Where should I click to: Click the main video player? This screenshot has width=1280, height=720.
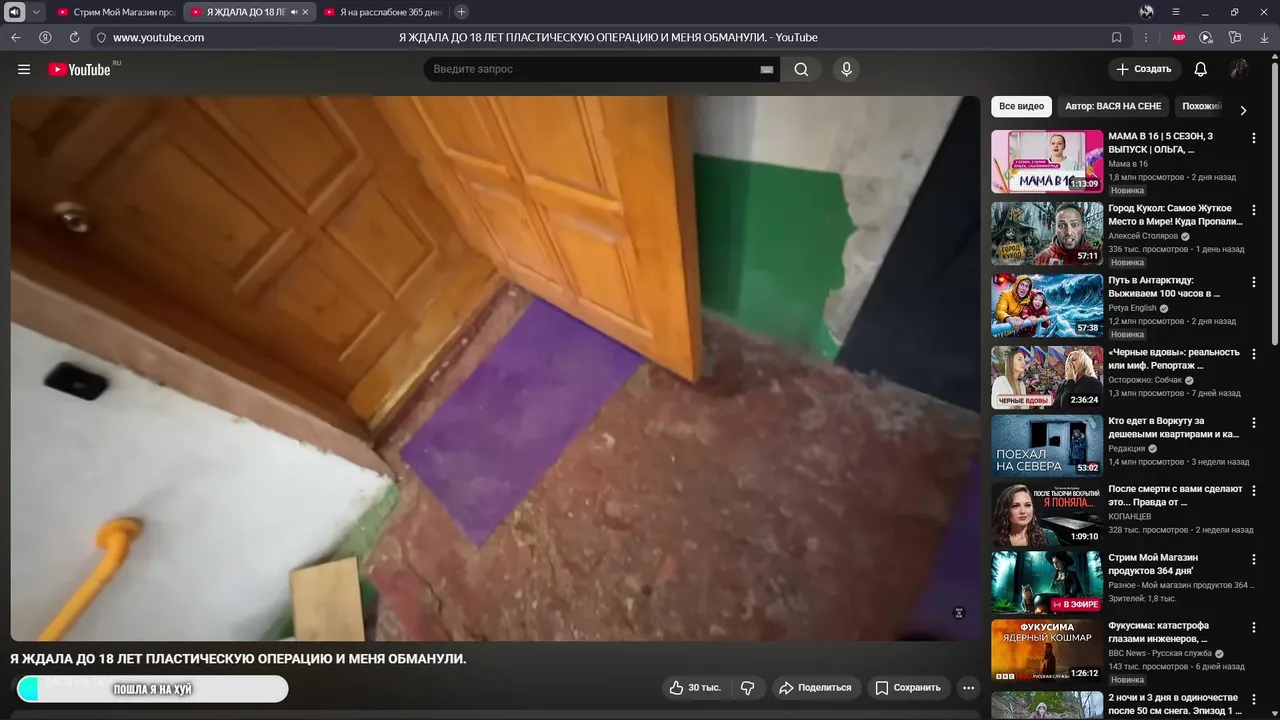coord(495,368)
